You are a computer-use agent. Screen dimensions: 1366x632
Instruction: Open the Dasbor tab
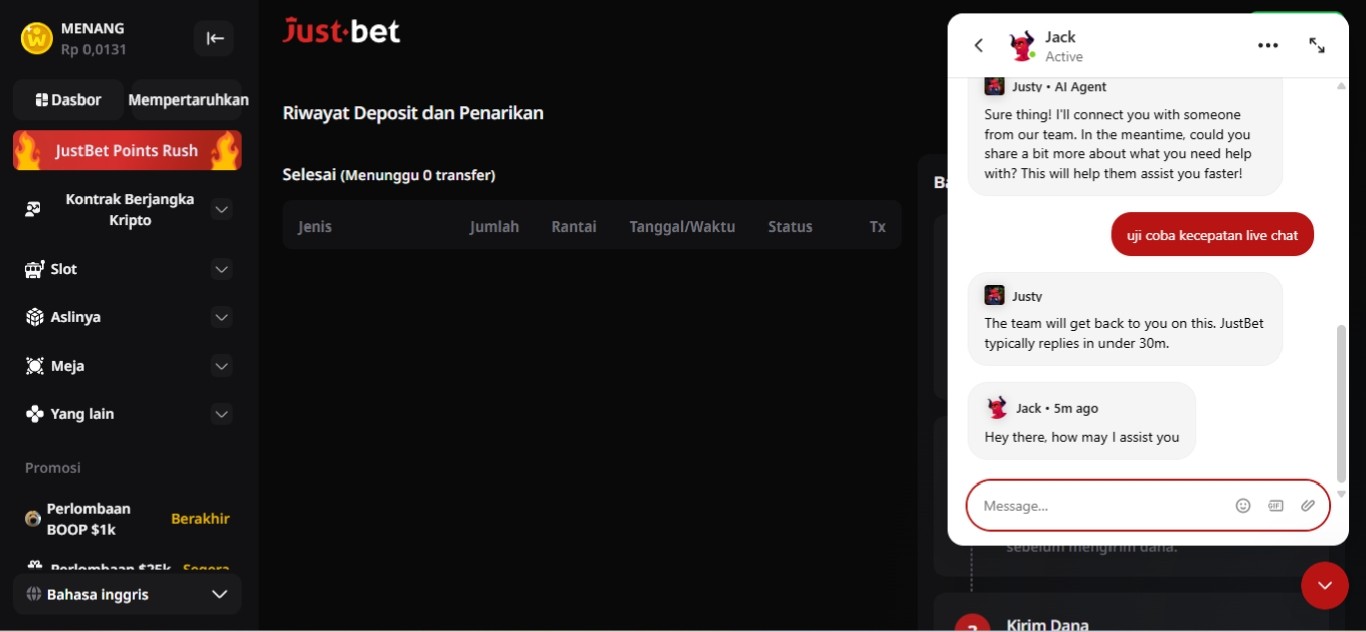point(68,100)
